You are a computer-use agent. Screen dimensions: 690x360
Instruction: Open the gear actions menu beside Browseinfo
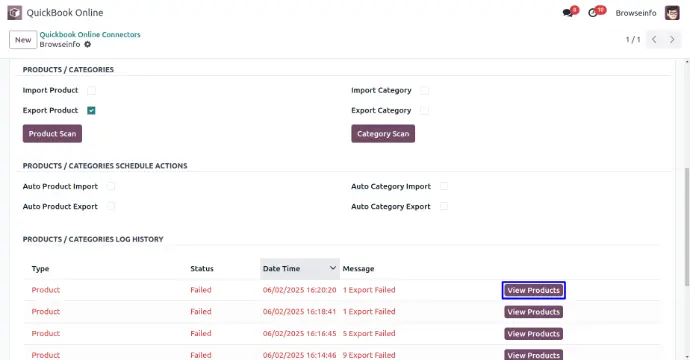click(x=88, y=44)
